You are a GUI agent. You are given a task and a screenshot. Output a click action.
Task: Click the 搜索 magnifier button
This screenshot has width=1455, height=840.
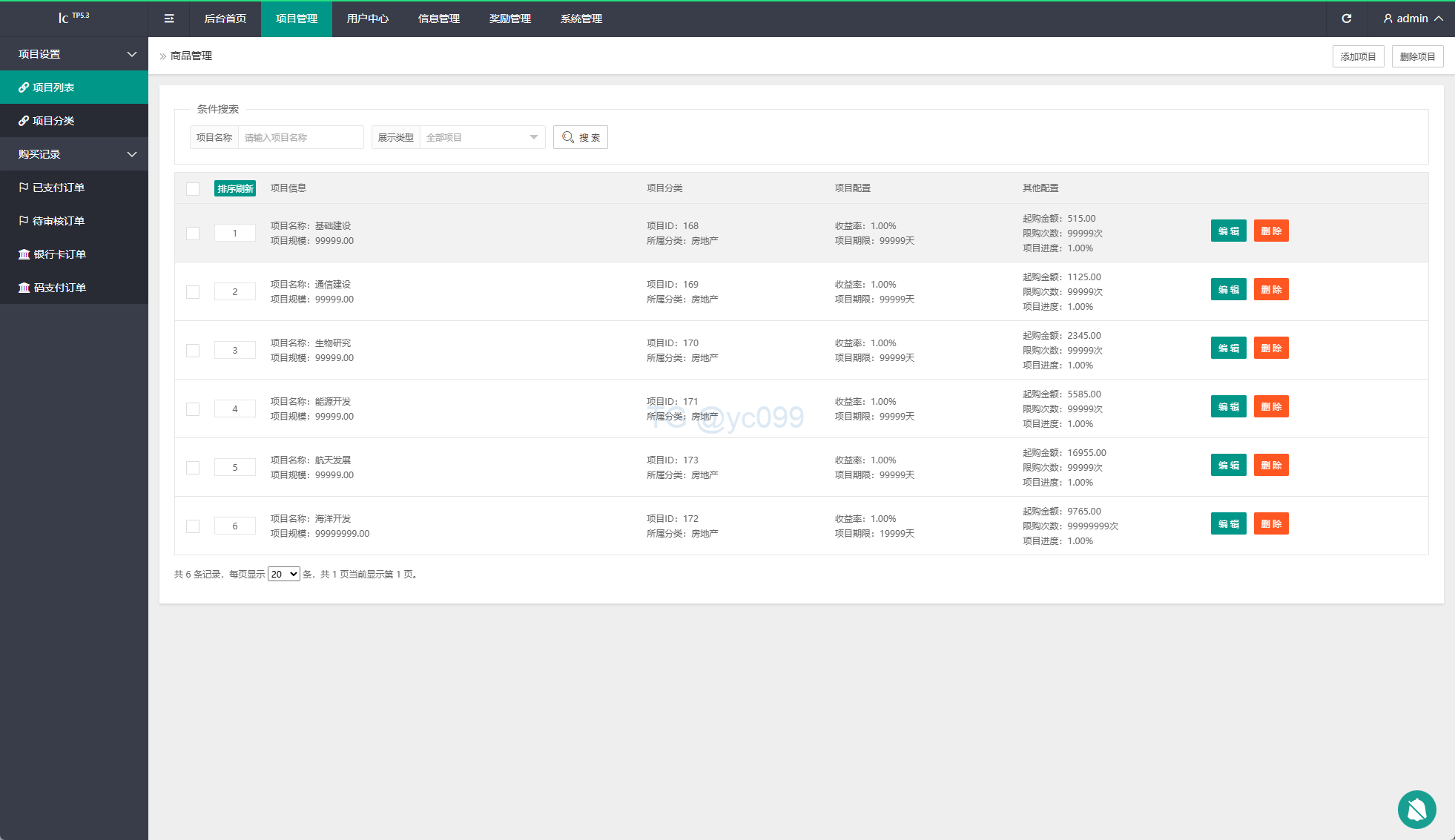point(581,137)
